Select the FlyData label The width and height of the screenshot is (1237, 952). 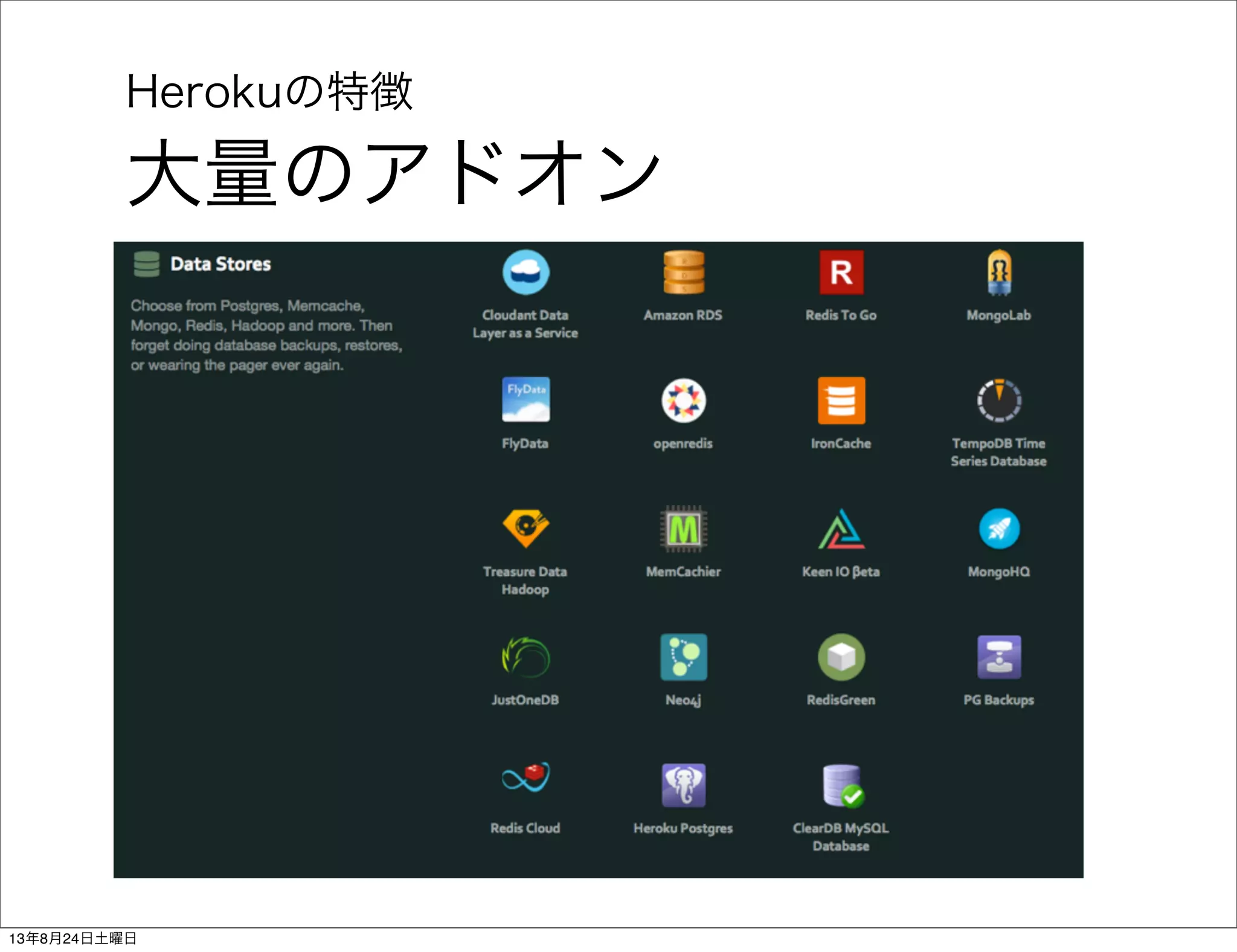point(525,443)
